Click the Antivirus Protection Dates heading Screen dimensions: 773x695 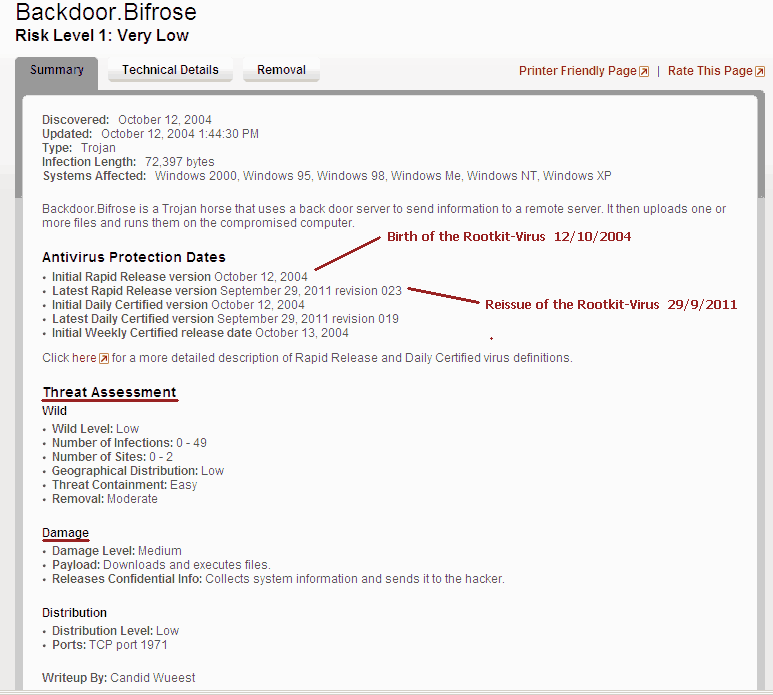[134, 257]
